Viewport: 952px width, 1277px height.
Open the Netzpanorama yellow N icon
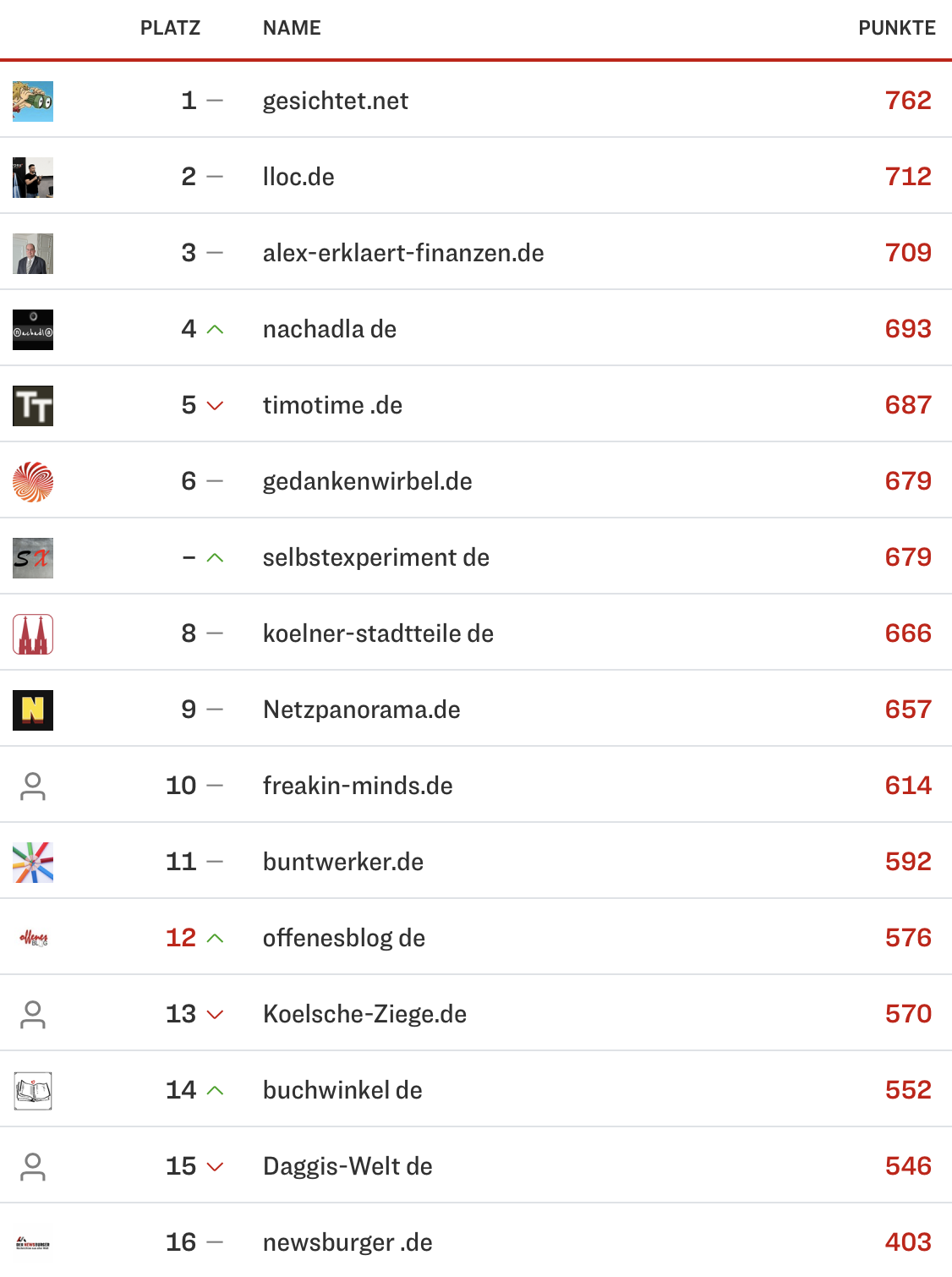point(33,710)
